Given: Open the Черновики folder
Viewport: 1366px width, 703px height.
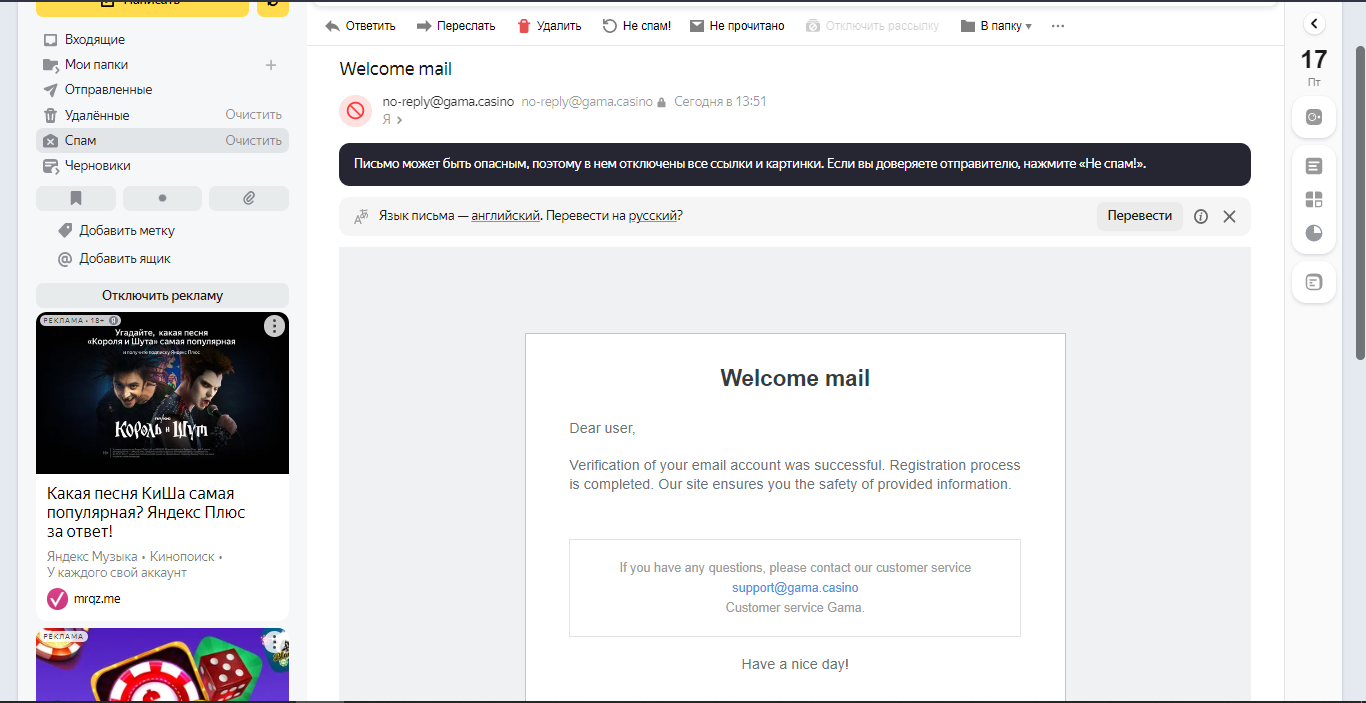Looking at the screenshot, I should (97, 166).
